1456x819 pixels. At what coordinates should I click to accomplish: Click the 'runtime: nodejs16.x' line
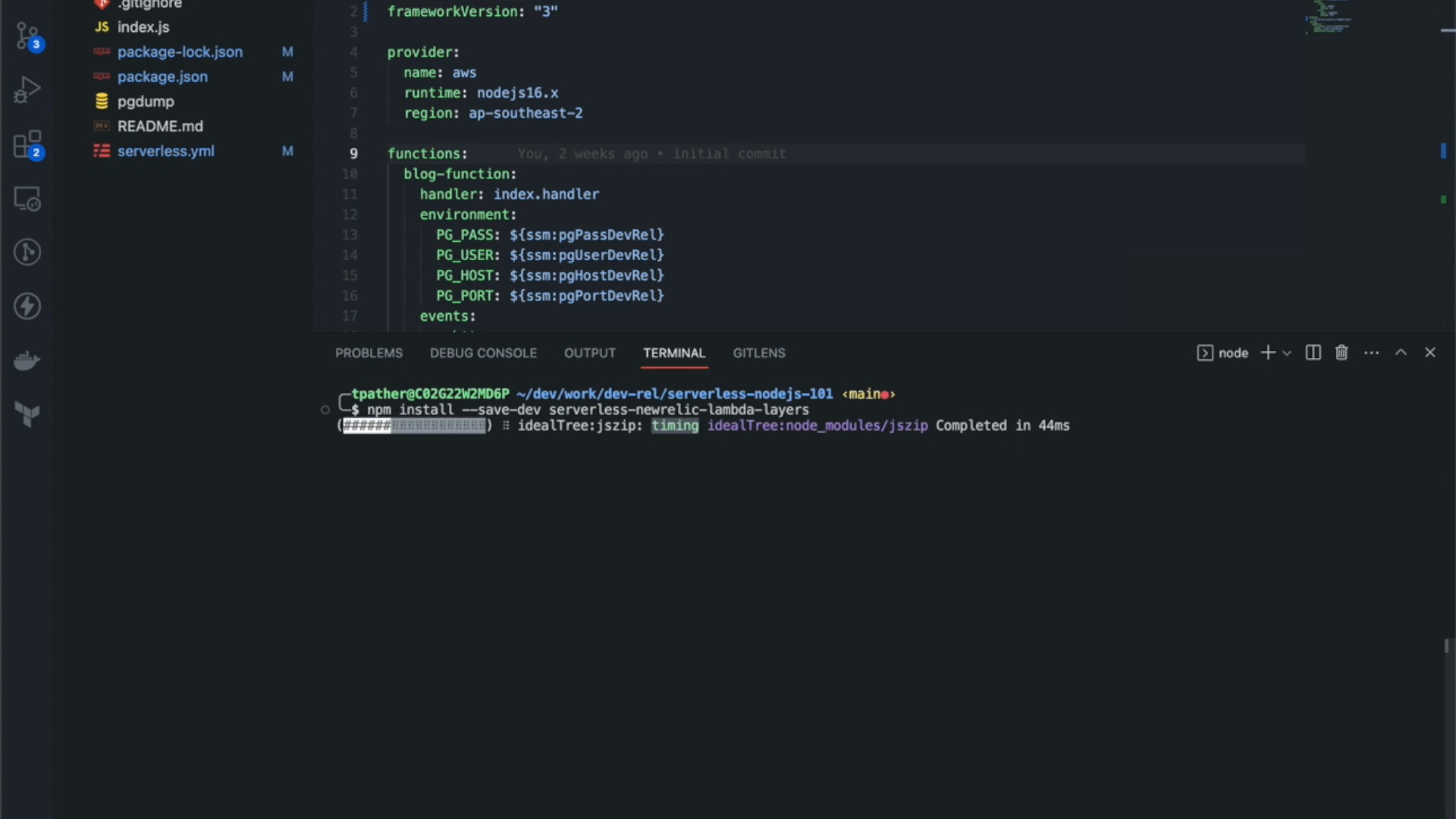click(x=481, y=93)
